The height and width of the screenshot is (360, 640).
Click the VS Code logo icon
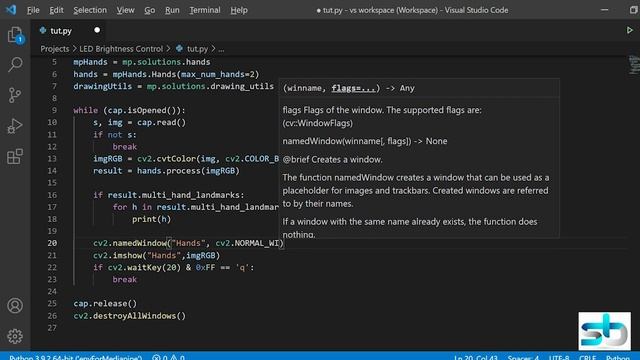click(11, 9)
